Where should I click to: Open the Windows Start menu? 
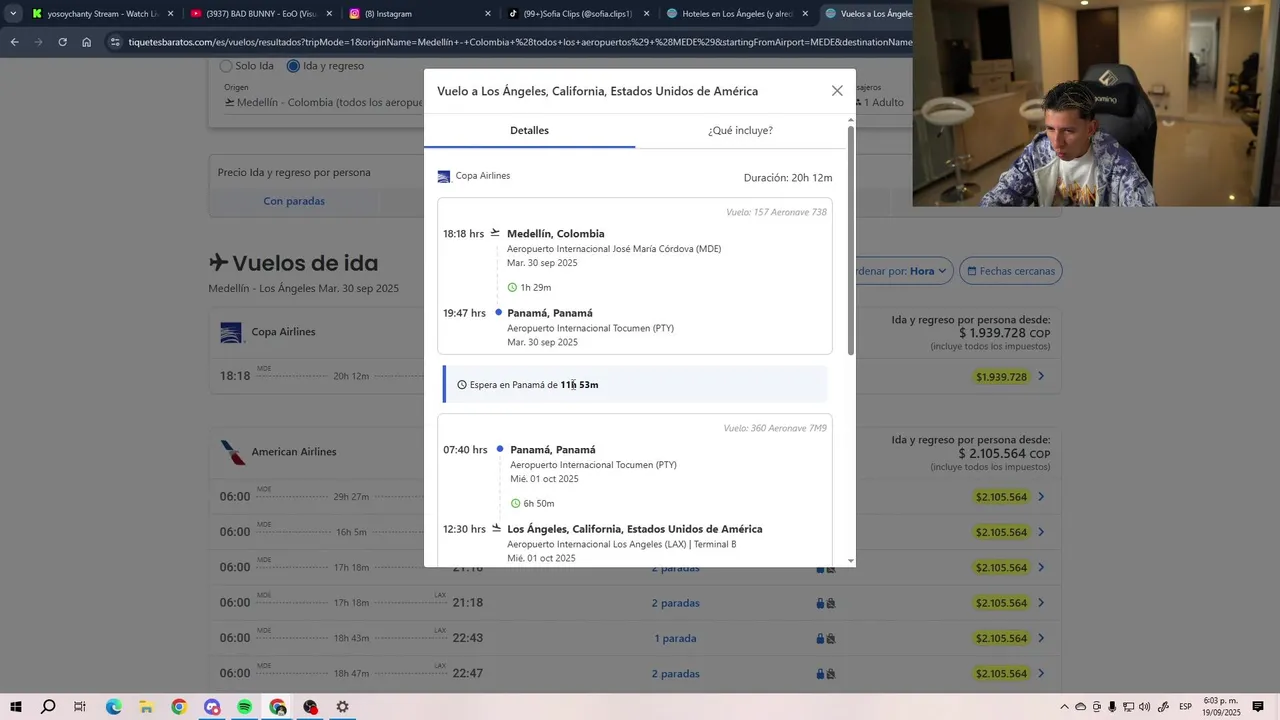tap(16, 707)
